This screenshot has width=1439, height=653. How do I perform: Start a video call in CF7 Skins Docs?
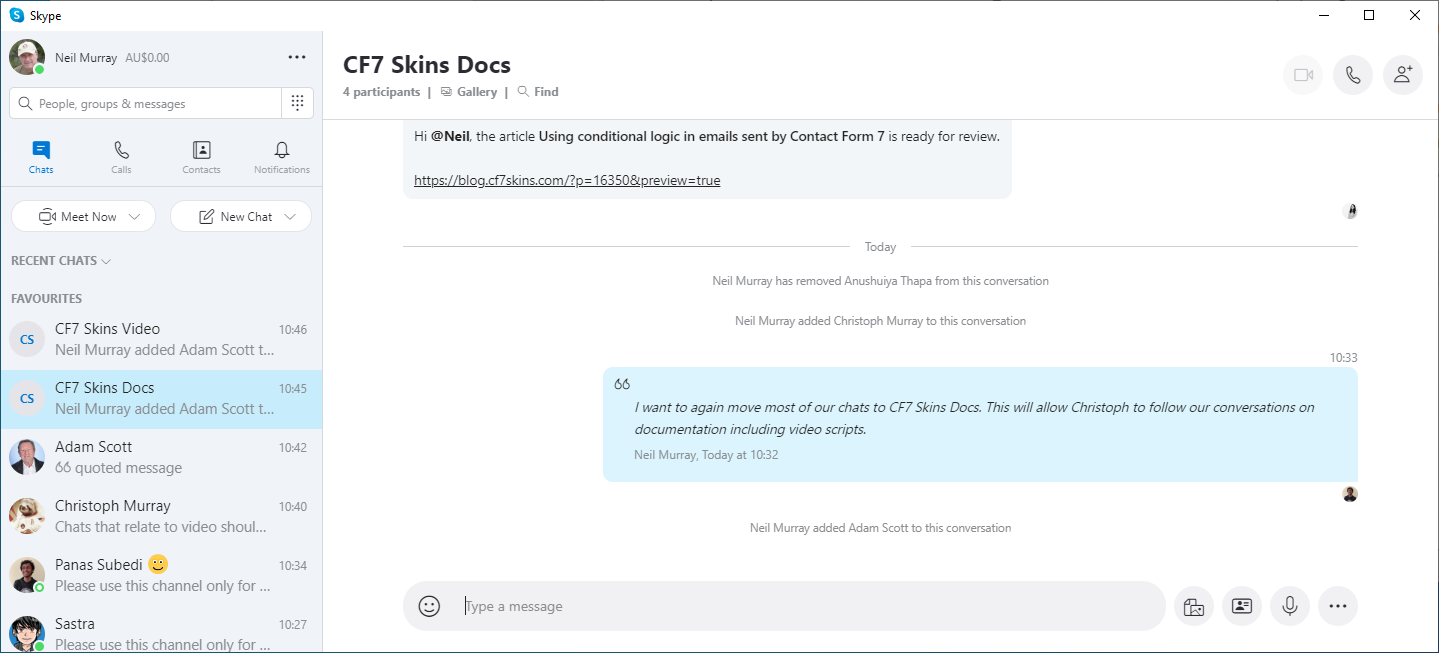coord(1302,75)
